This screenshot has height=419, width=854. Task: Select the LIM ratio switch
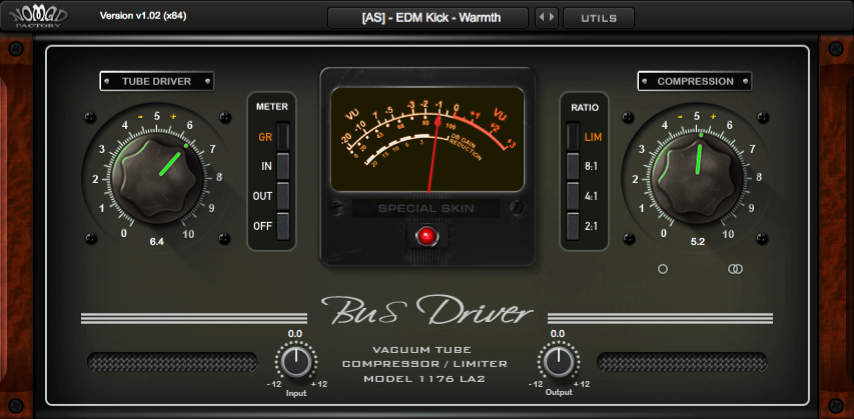pyautogui.click(x=572, y=136)
